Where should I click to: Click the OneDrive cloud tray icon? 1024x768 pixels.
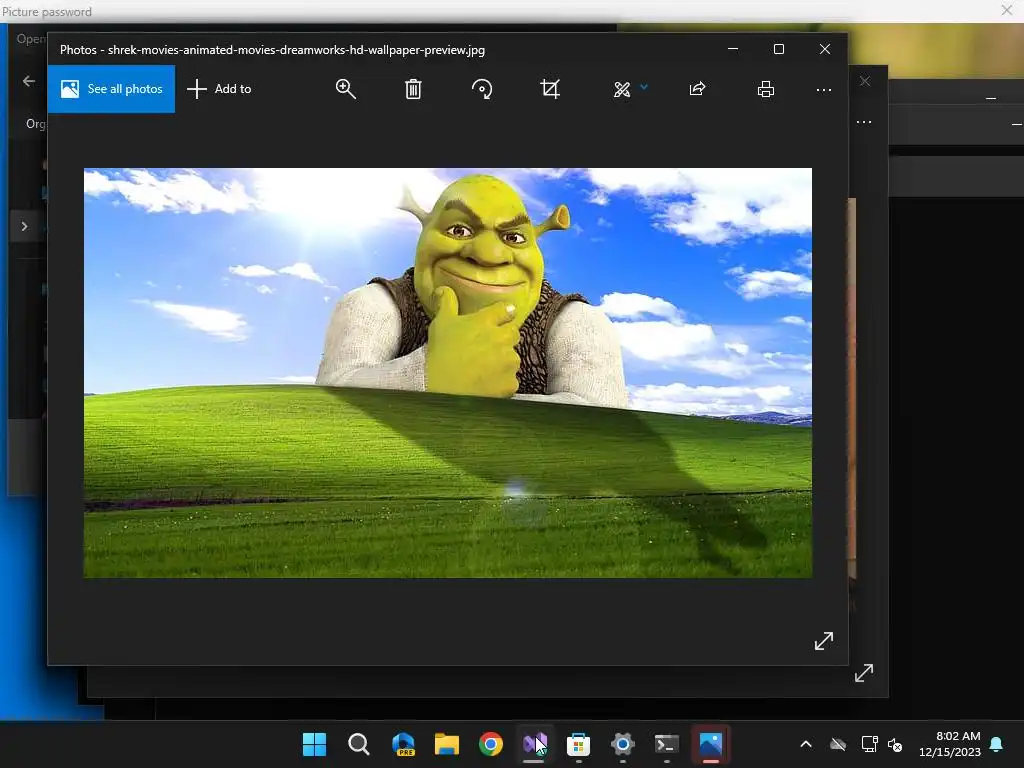tap(838, 744)
